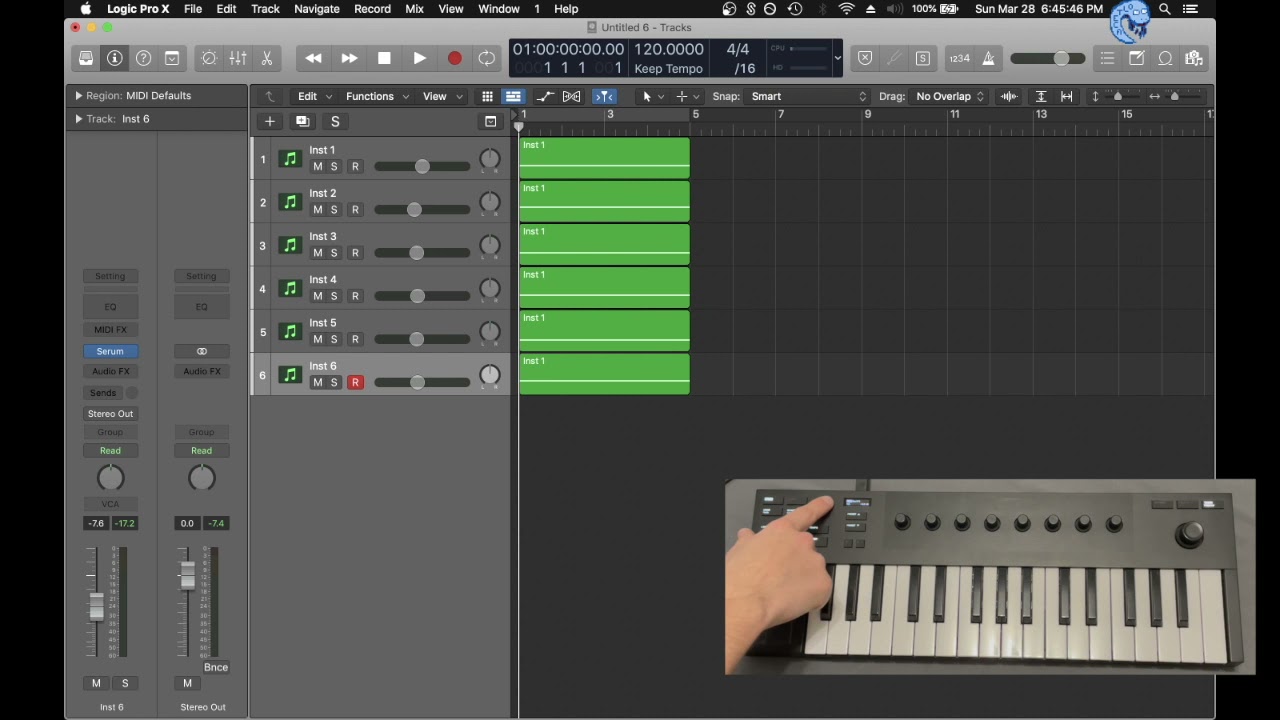Toggle the grid view icon
This screenshot has height=720, width=1280.
tap(487, 96)
